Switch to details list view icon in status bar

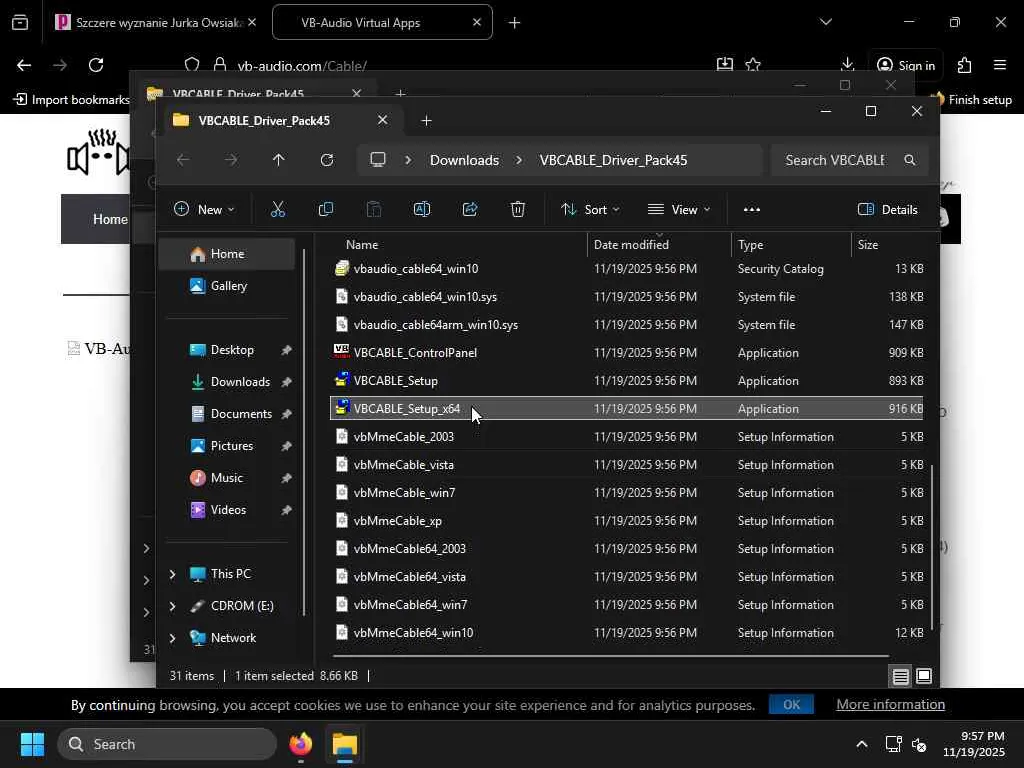[x=901, y=677]
